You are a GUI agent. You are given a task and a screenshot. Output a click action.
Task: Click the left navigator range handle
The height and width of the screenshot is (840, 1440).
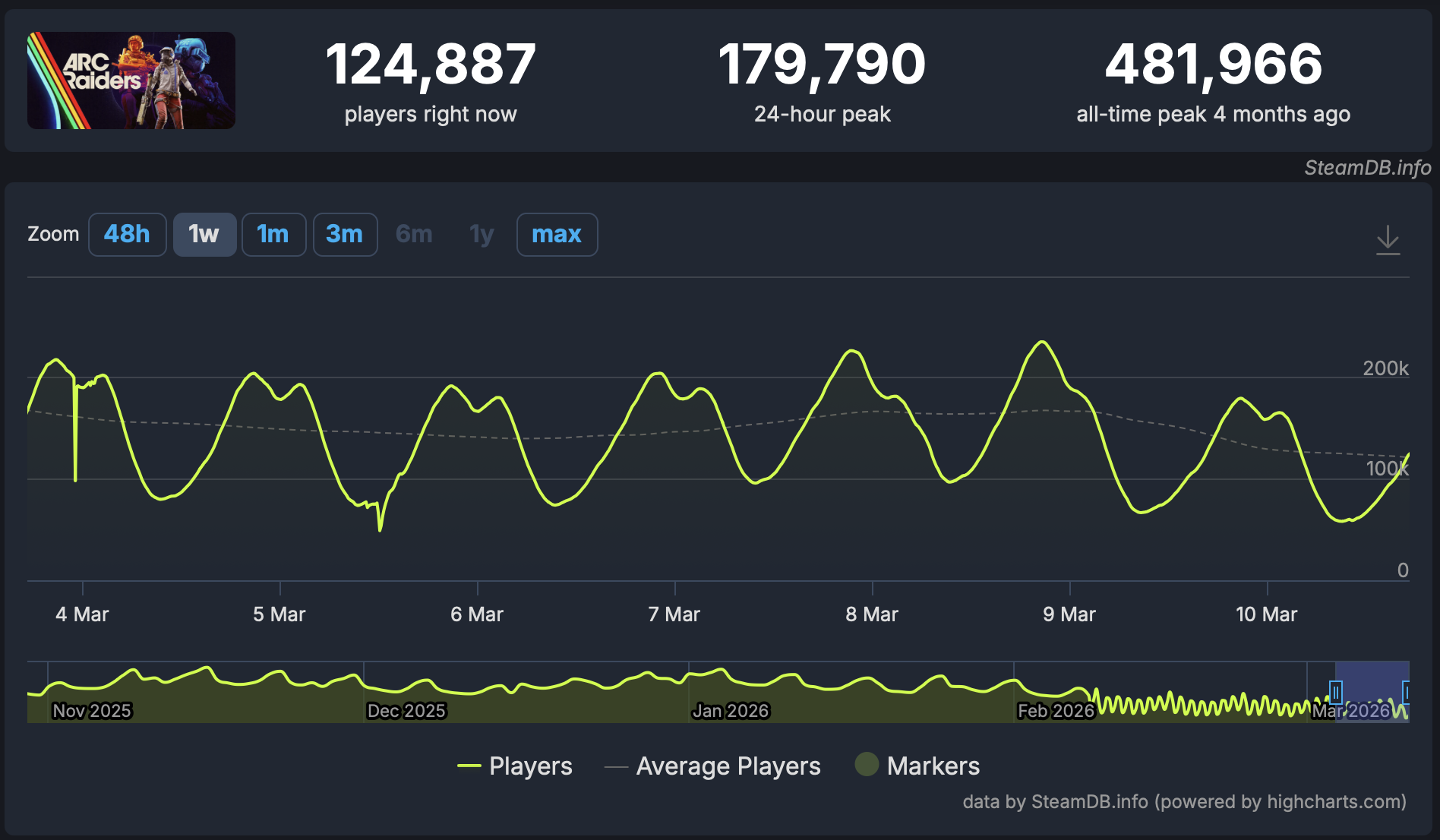[x=1336, y=692]
